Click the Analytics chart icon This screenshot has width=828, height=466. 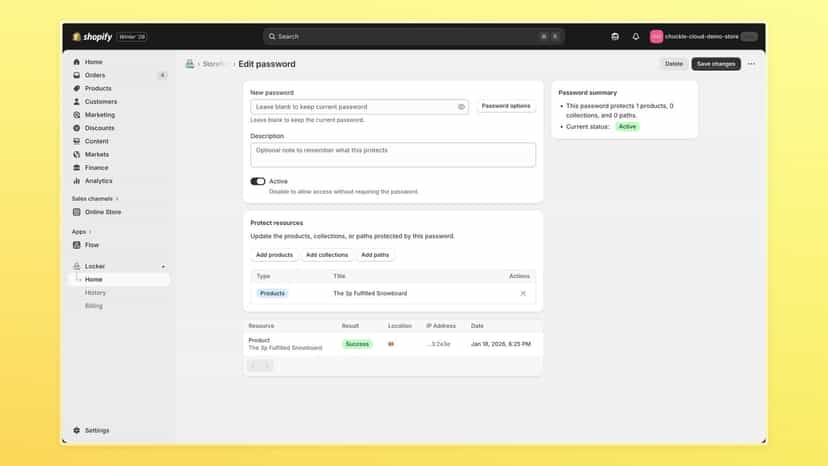coord(77,181)
